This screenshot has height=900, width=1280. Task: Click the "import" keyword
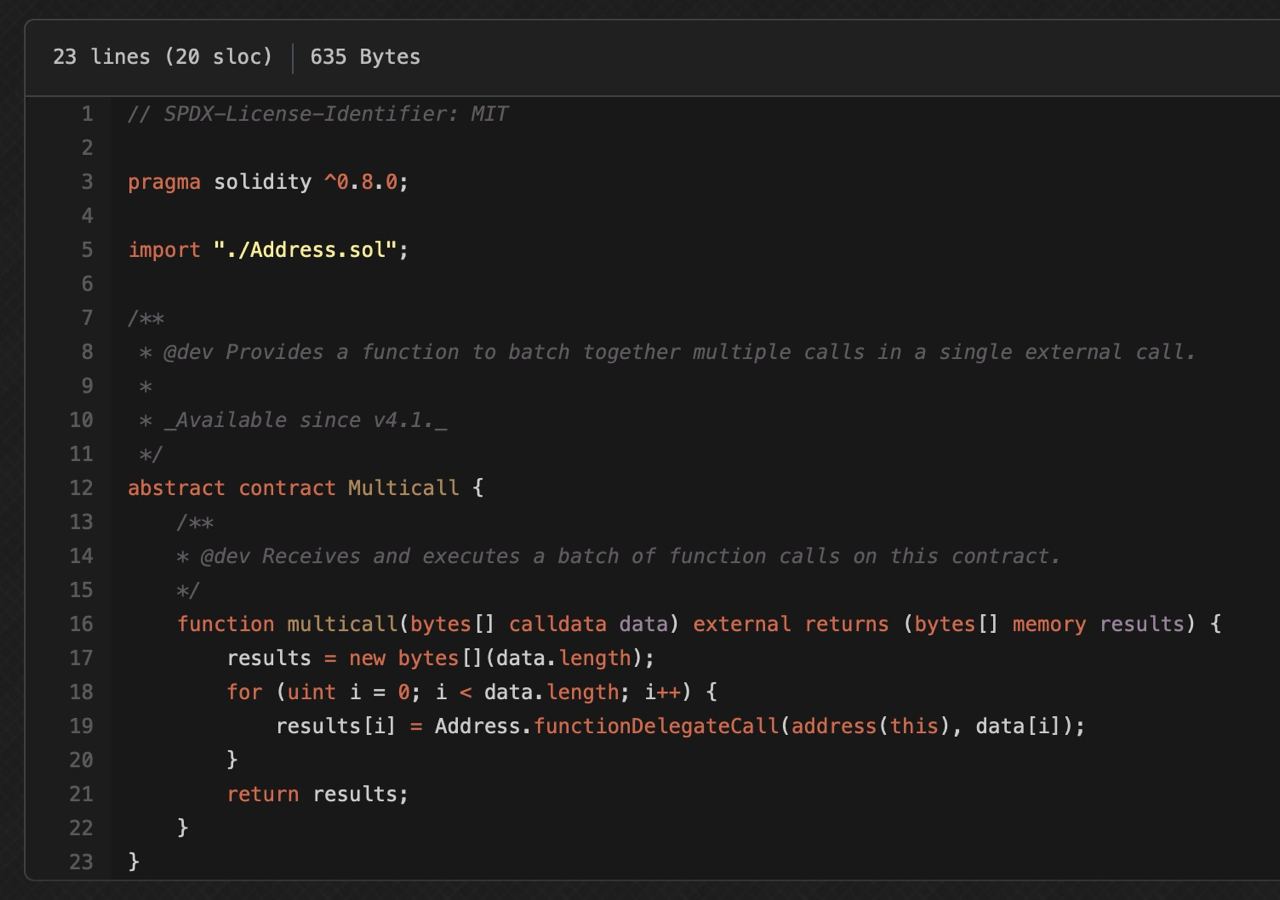point(164,250)
